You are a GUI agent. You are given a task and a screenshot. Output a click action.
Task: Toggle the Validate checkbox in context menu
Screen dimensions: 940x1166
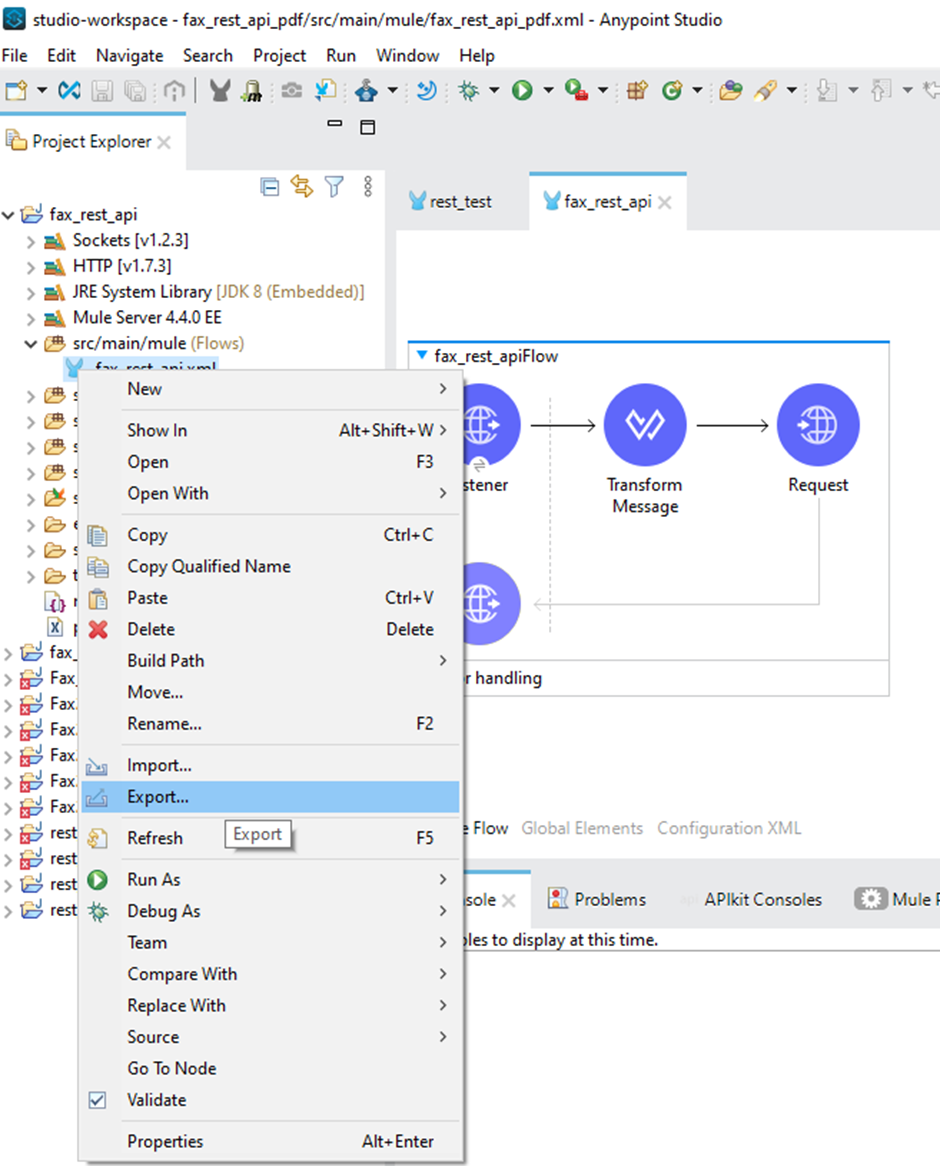click(97, 1100)
